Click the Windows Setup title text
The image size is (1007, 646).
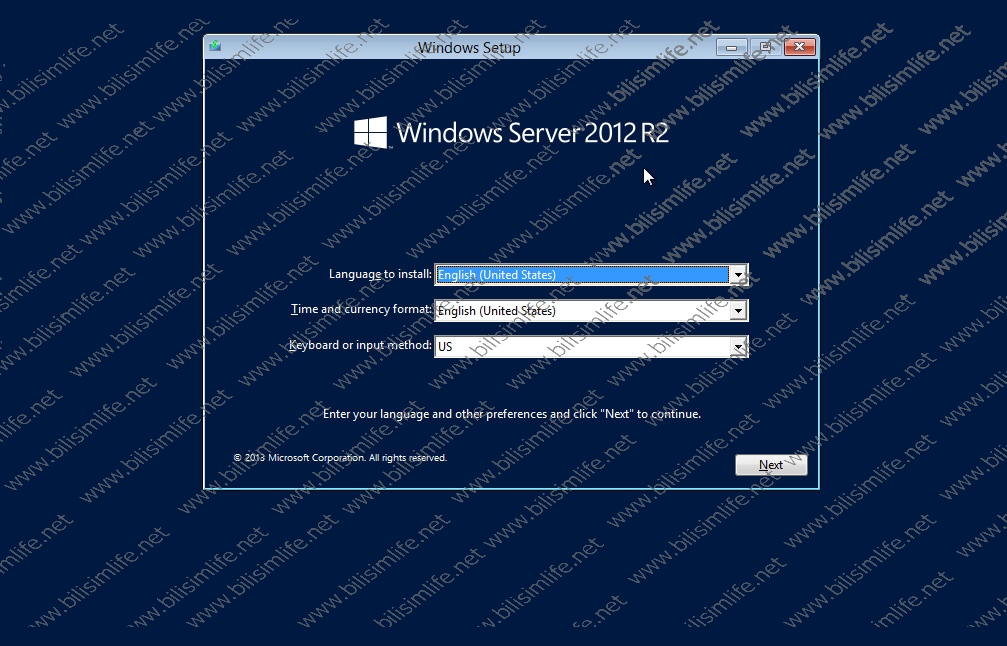coord(469,48)
